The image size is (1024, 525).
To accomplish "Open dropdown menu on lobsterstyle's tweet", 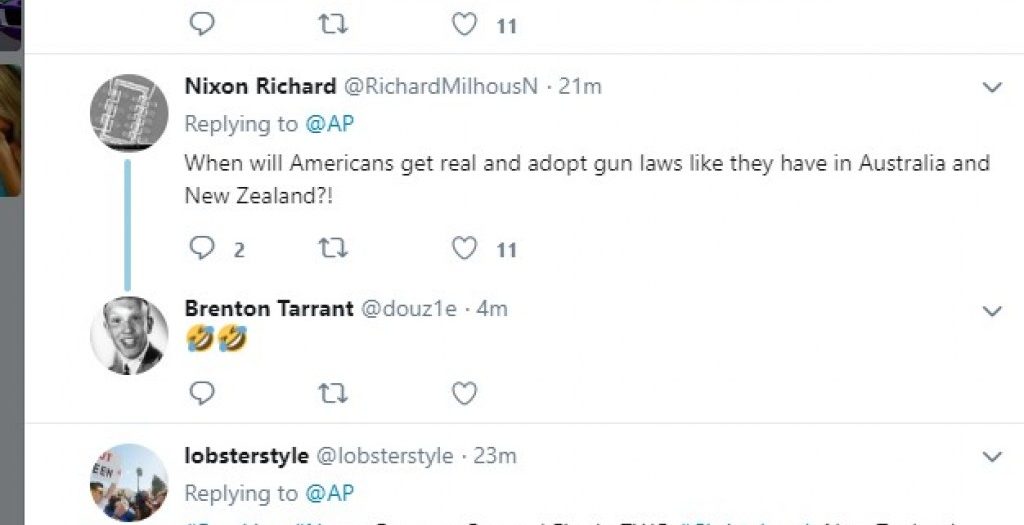I will click(992, 457).
